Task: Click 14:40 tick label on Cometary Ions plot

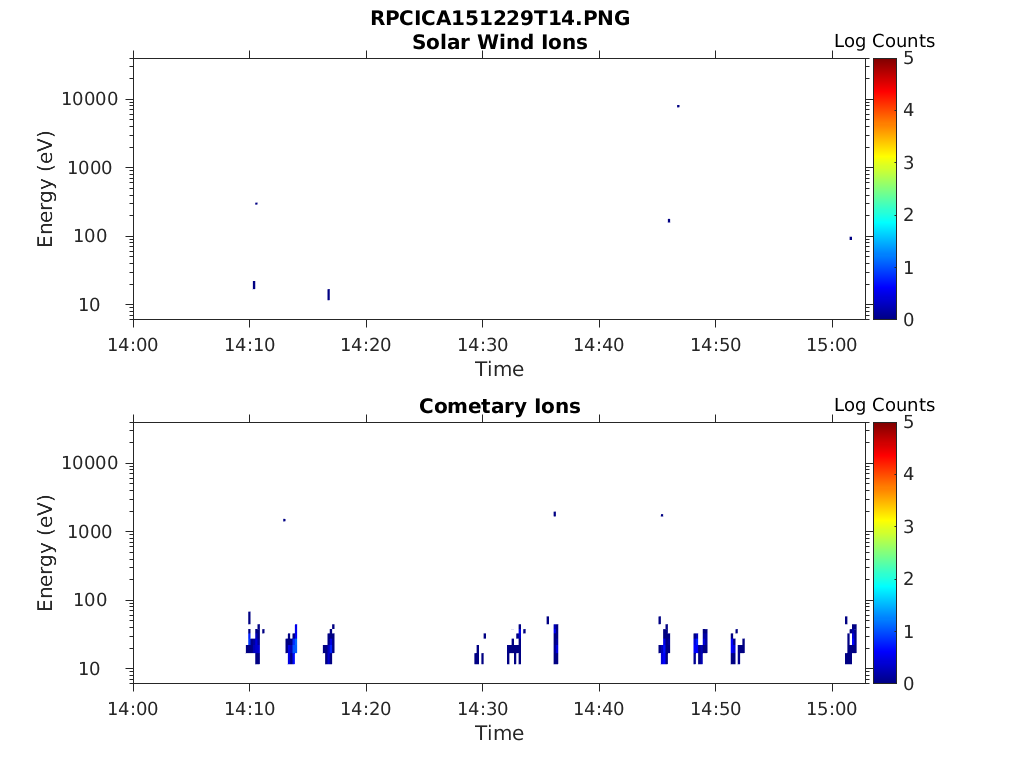Action: (599, 709)
